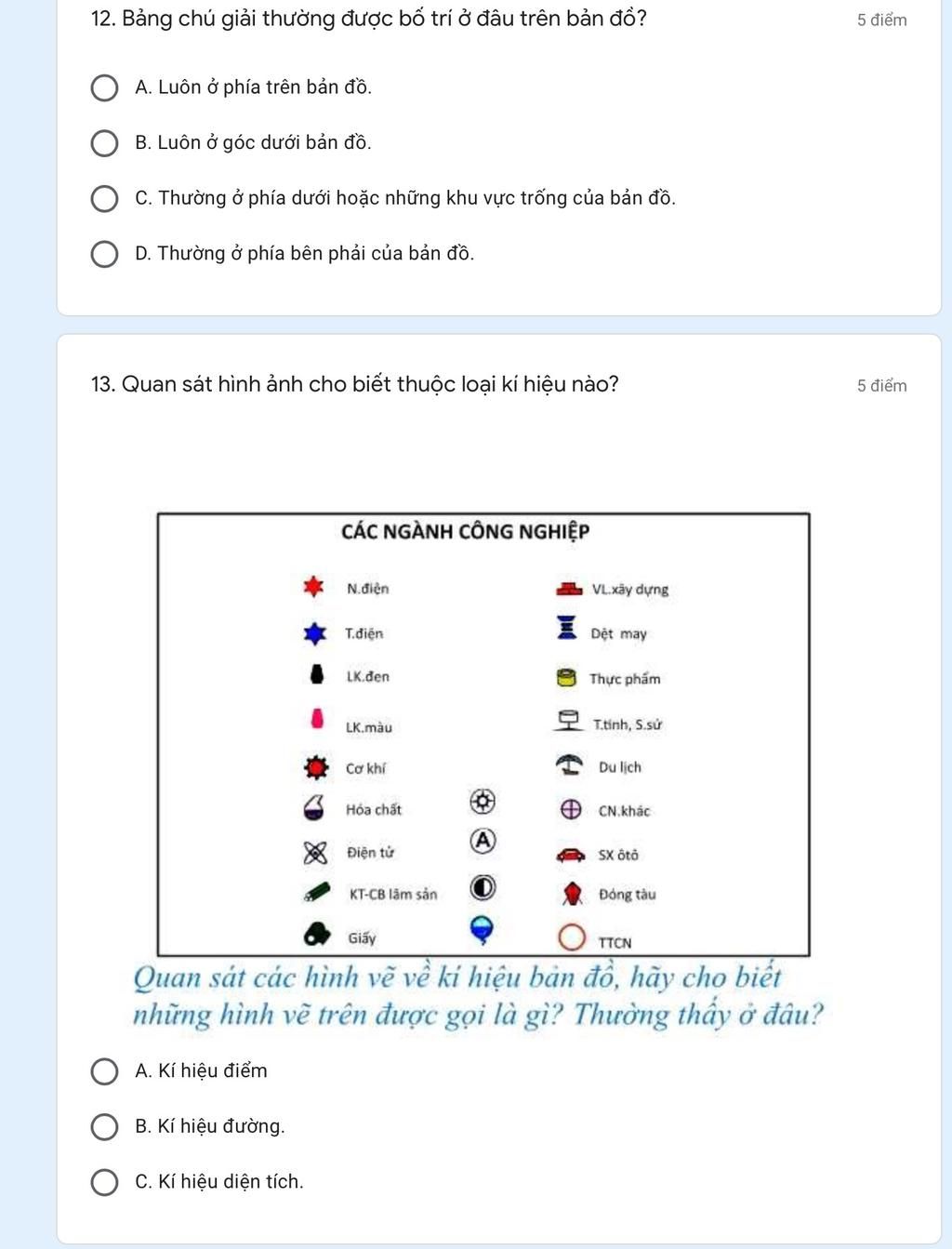Image resolution: width=952 pixels, height=1249 pixels.
Task: Select C. Kí hiệu diện tích radio button
Action: (x=104, y=1182)
